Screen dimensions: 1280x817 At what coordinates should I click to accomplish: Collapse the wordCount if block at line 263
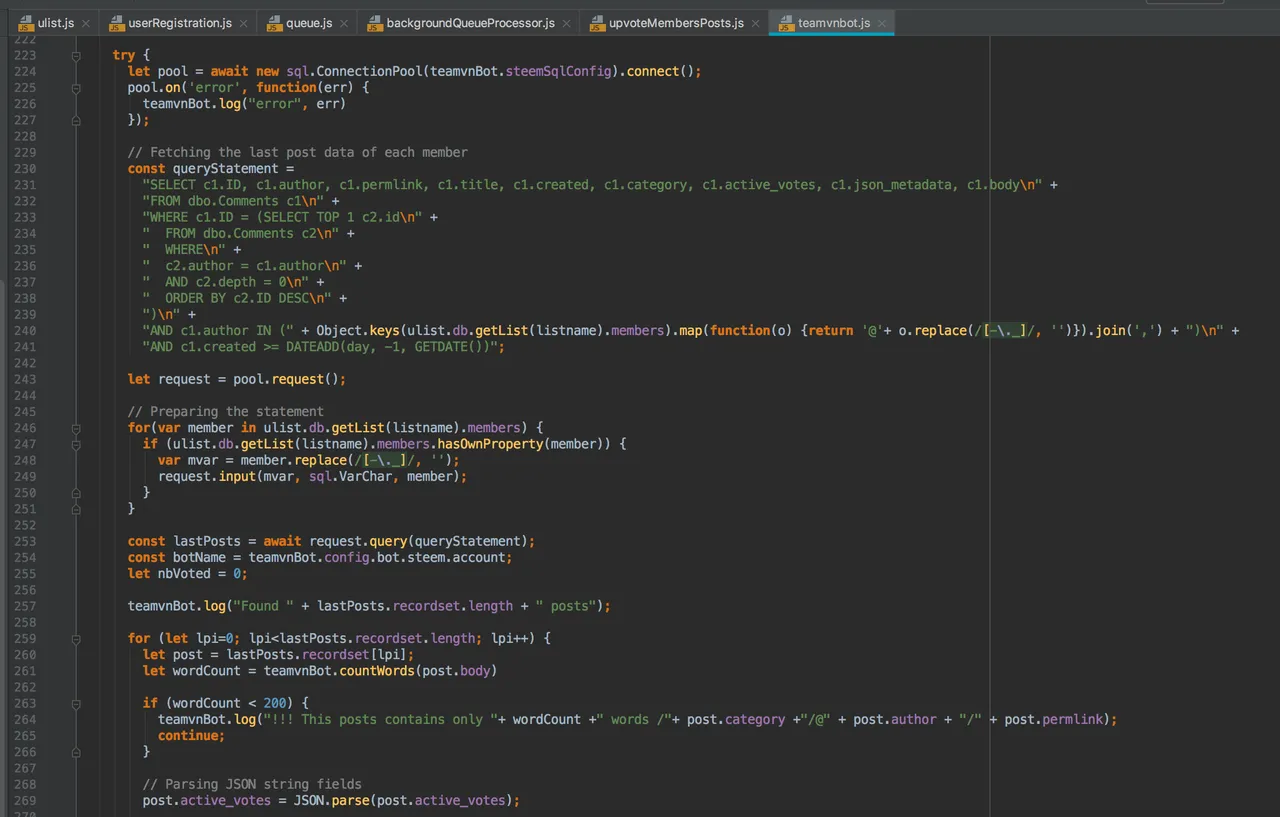pyautogui.click(x=76, y=703)
